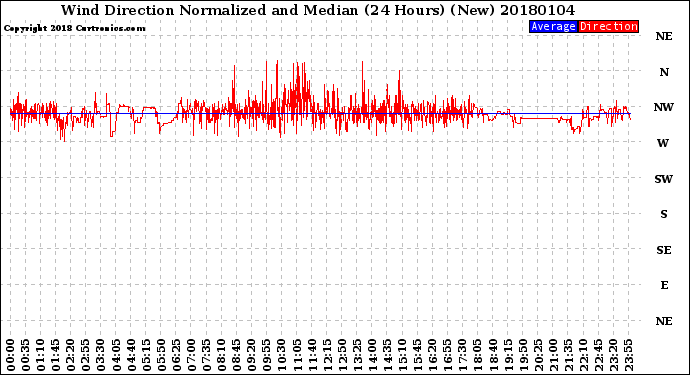Click the 14:35 time axis label
The image size is (690, 375).
(387, 355)
